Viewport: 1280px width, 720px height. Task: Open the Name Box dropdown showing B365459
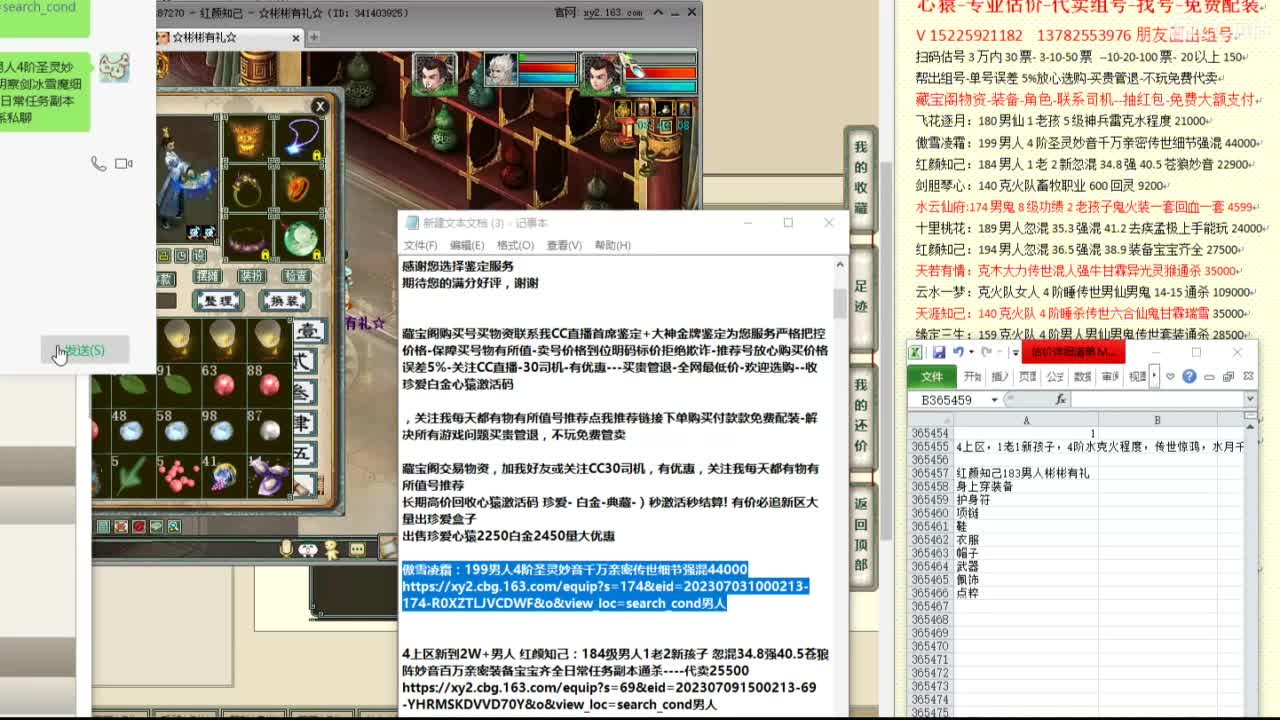tap(994, 398)
